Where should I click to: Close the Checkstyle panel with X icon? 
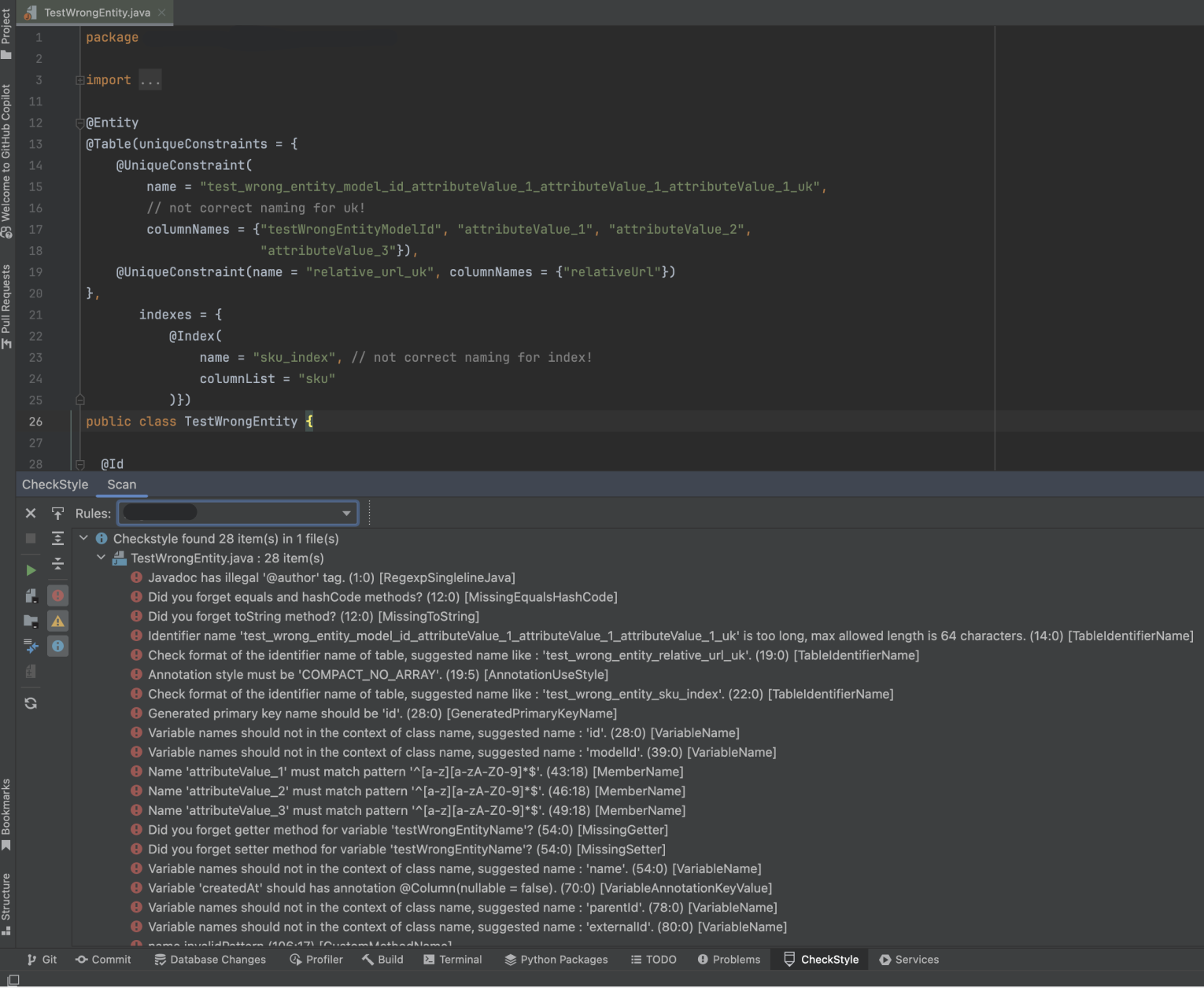pyautogui.click(x=31, y=514)
